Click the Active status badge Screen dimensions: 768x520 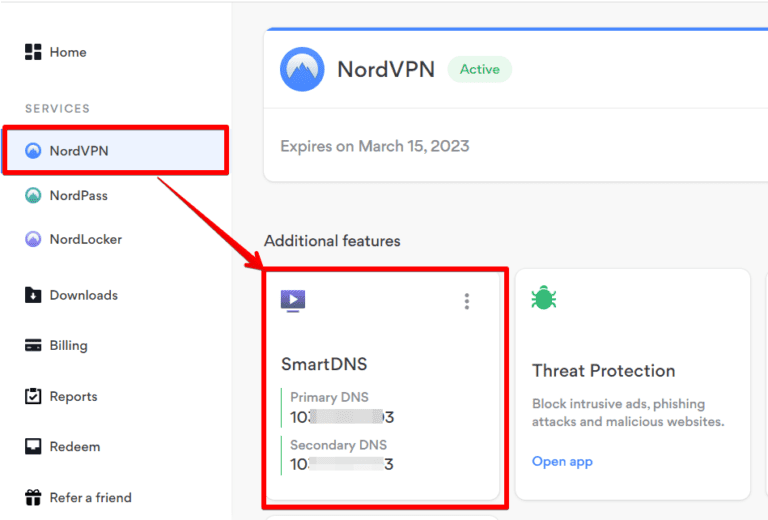[x=479, y=70]
